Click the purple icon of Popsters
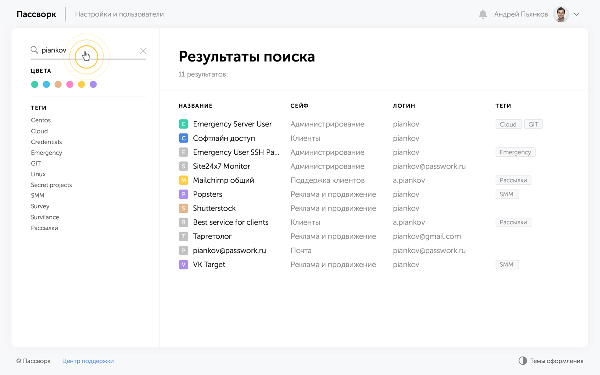This screenshot has height=375, width=600. (x=183, y=194)
